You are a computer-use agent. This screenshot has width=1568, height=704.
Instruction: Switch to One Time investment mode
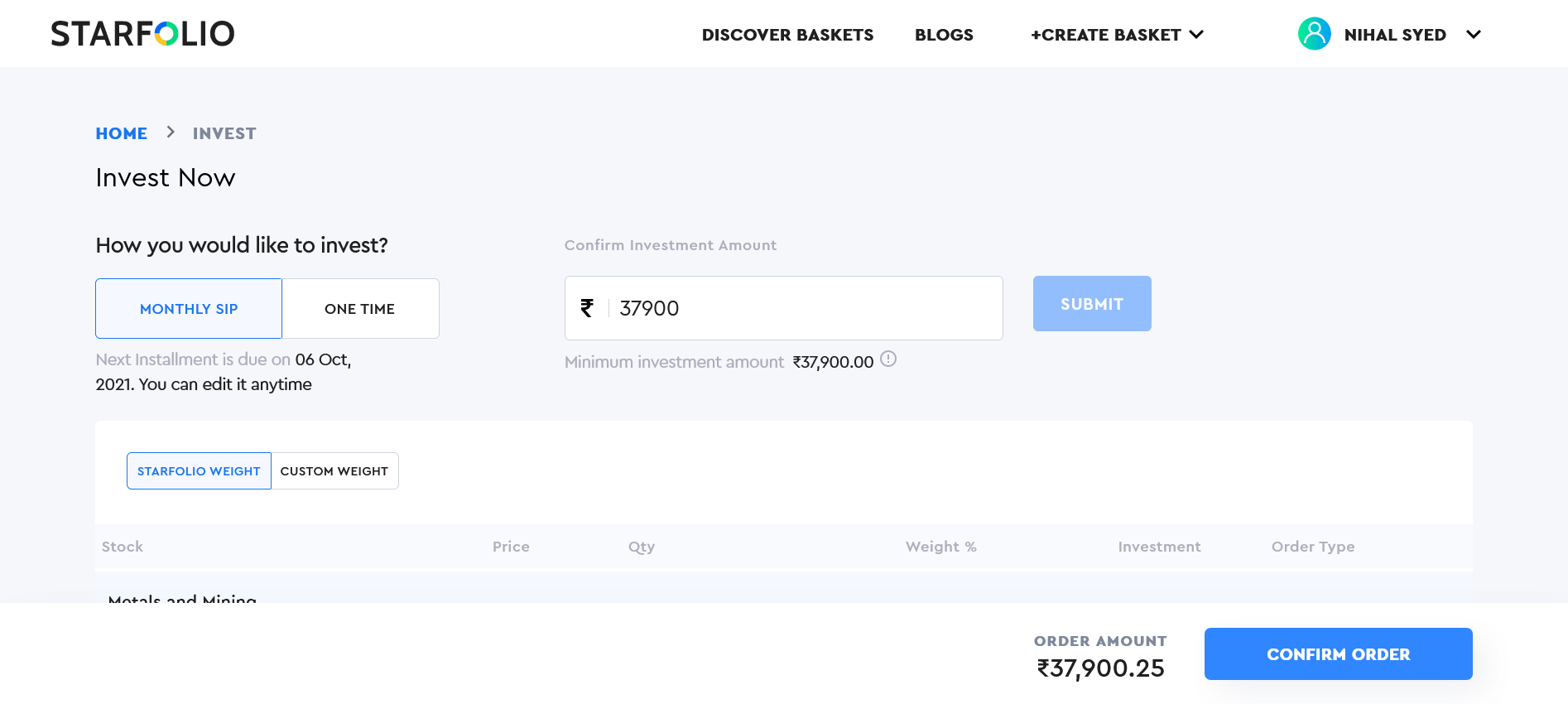(x=360, y=308)
